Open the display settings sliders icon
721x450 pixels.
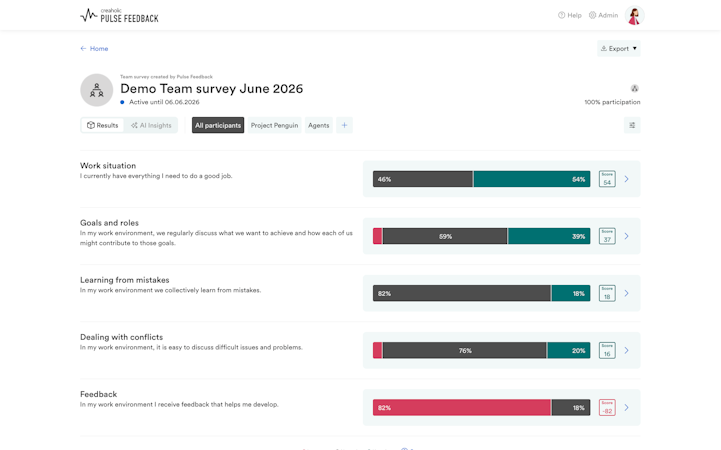tap(632, 125)
